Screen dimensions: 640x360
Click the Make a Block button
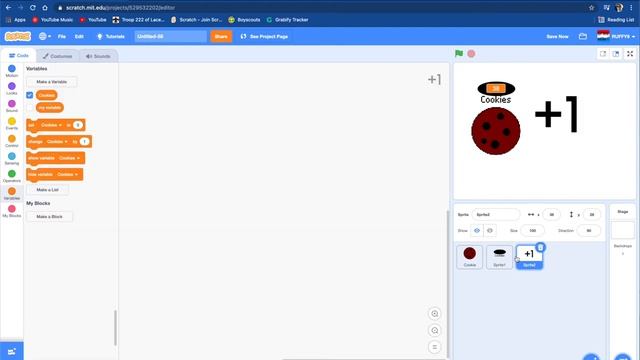pos(49,217)
